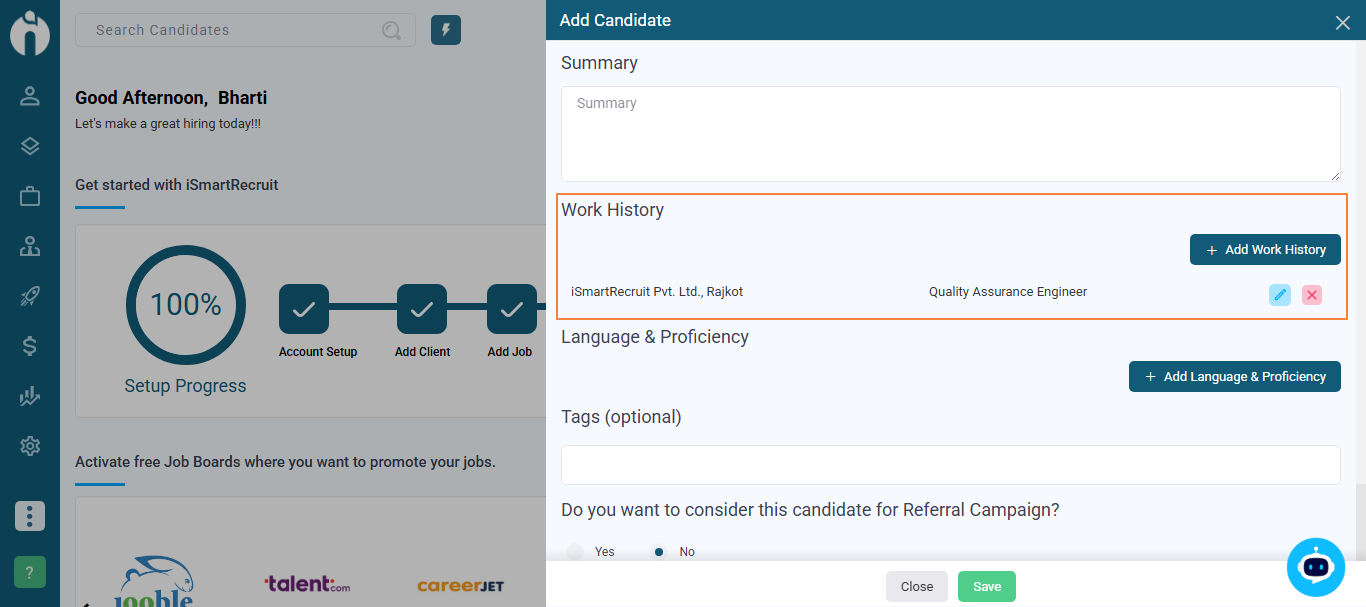Open the briefcase Jobs icon in sidebar
The width and height of the screenshot is (1366, 607).
click(x=30, y=196)
